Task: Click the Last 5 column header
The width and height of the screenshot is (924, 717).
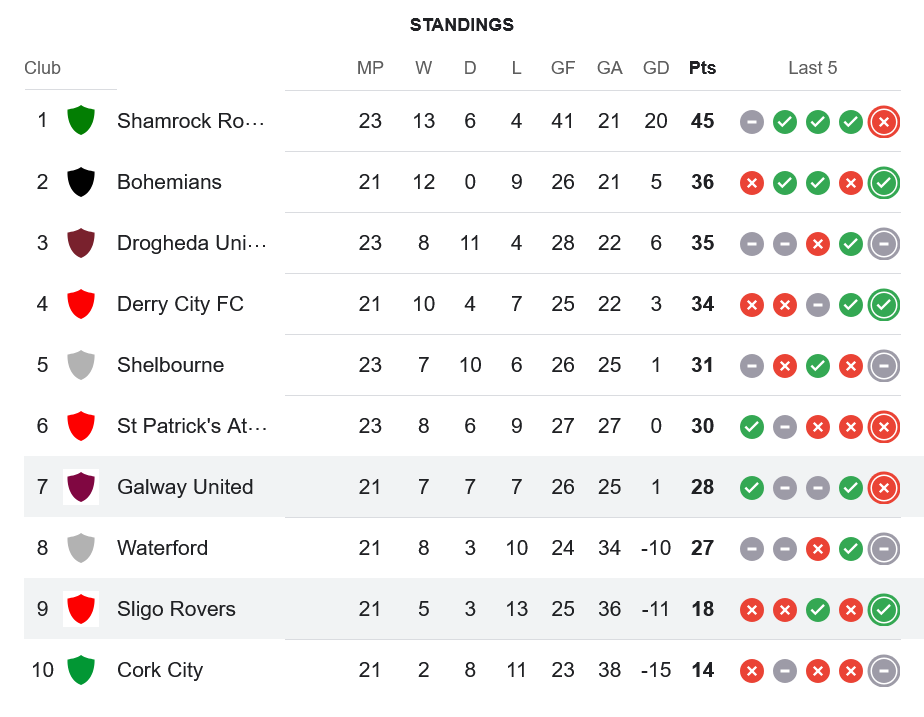Action: point(812,68)
